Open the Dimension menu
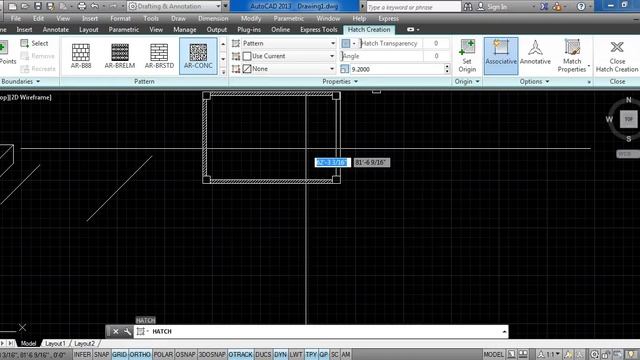This screenshot has width=640, height=360. coord(213,18)
